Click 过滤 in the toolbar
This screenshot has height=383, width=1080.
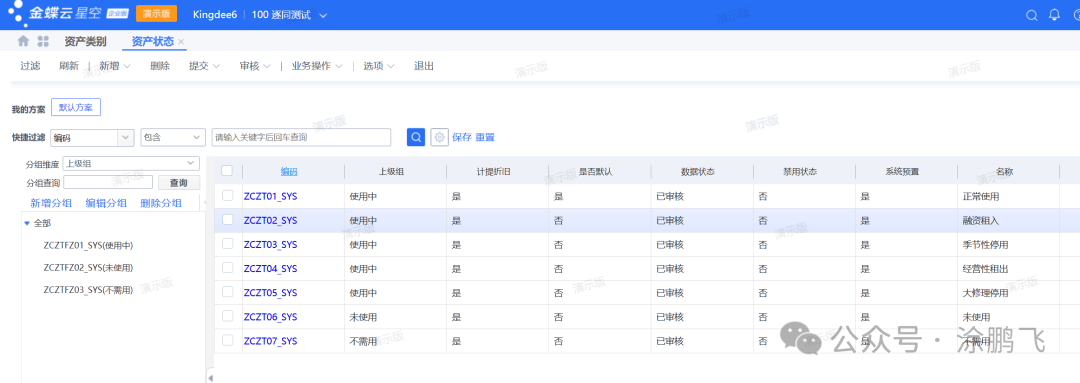(x=30, y=66)
